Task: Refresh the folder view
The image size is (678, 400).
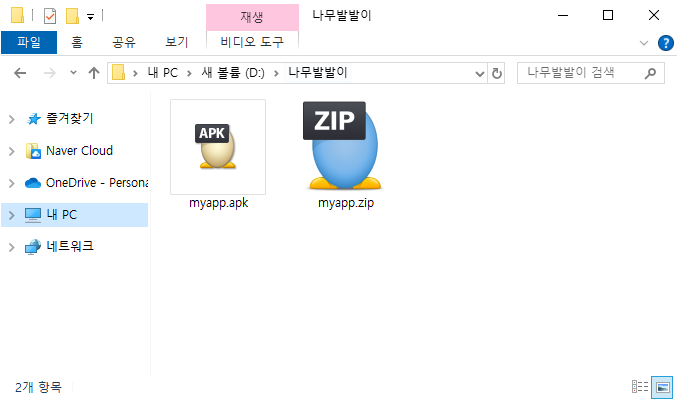Action: pyautogui.click(x=497, y=73)
